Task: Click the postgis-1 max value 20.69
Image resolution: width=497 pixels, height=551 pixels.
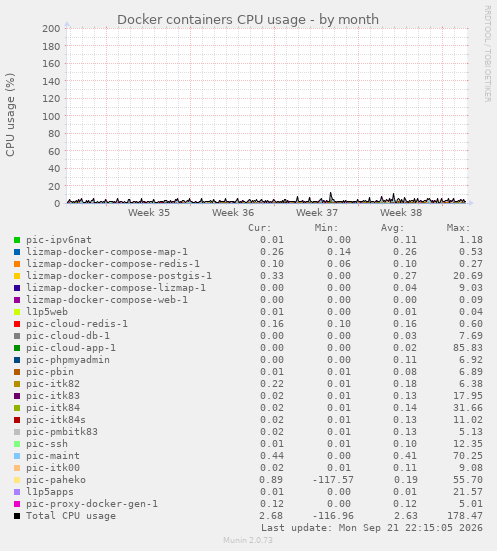Action: click(468, 276)
